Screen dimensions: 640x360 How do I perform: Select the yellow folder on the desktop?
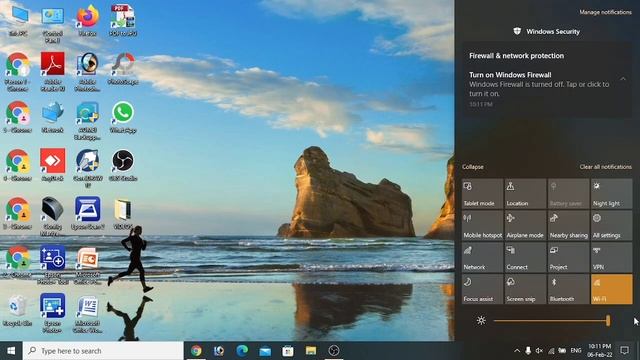tap(123, 213)
